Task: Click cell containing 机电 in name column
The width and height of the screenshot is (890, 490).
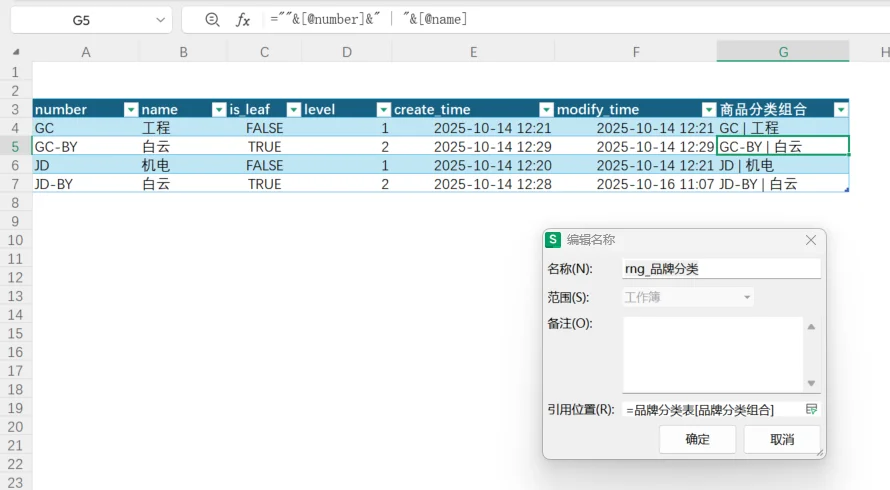Action: [x=183, y=165]
